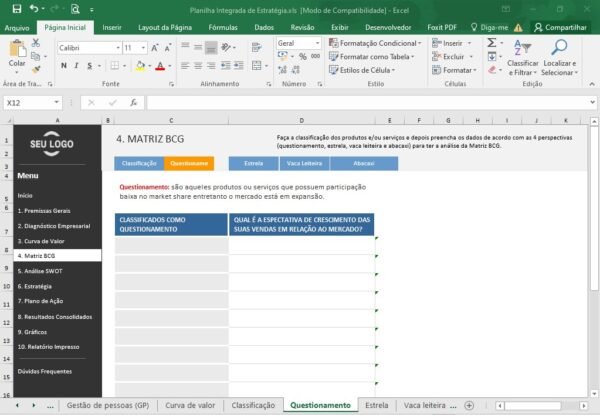
Task: Copy the selection using the copy icon
Action: 36,56
